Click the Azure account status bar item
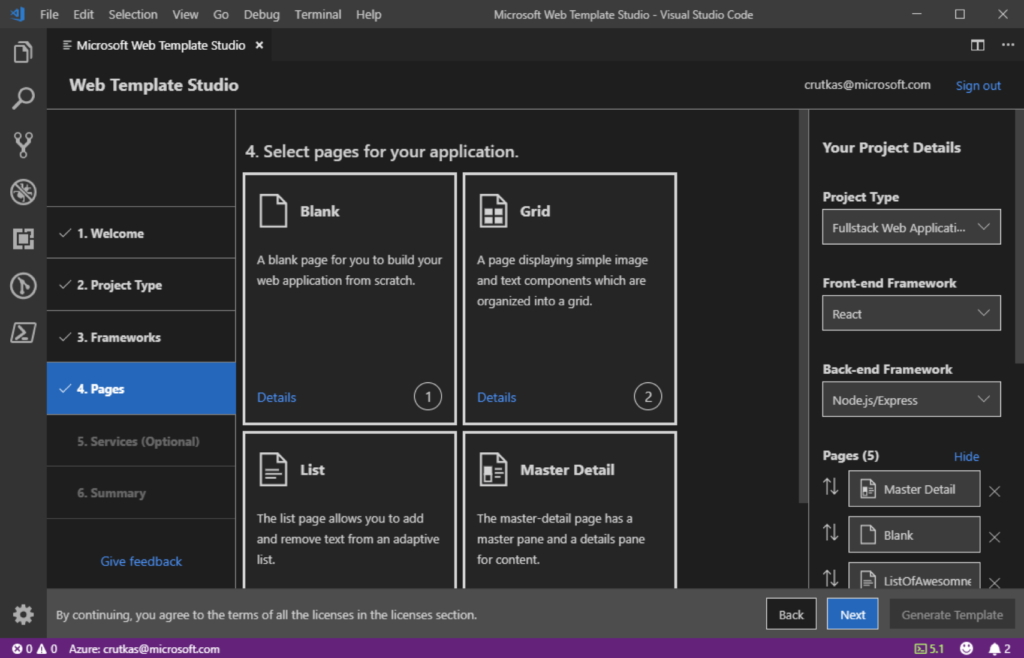The image size is (1024, 658). pos(144,649)
